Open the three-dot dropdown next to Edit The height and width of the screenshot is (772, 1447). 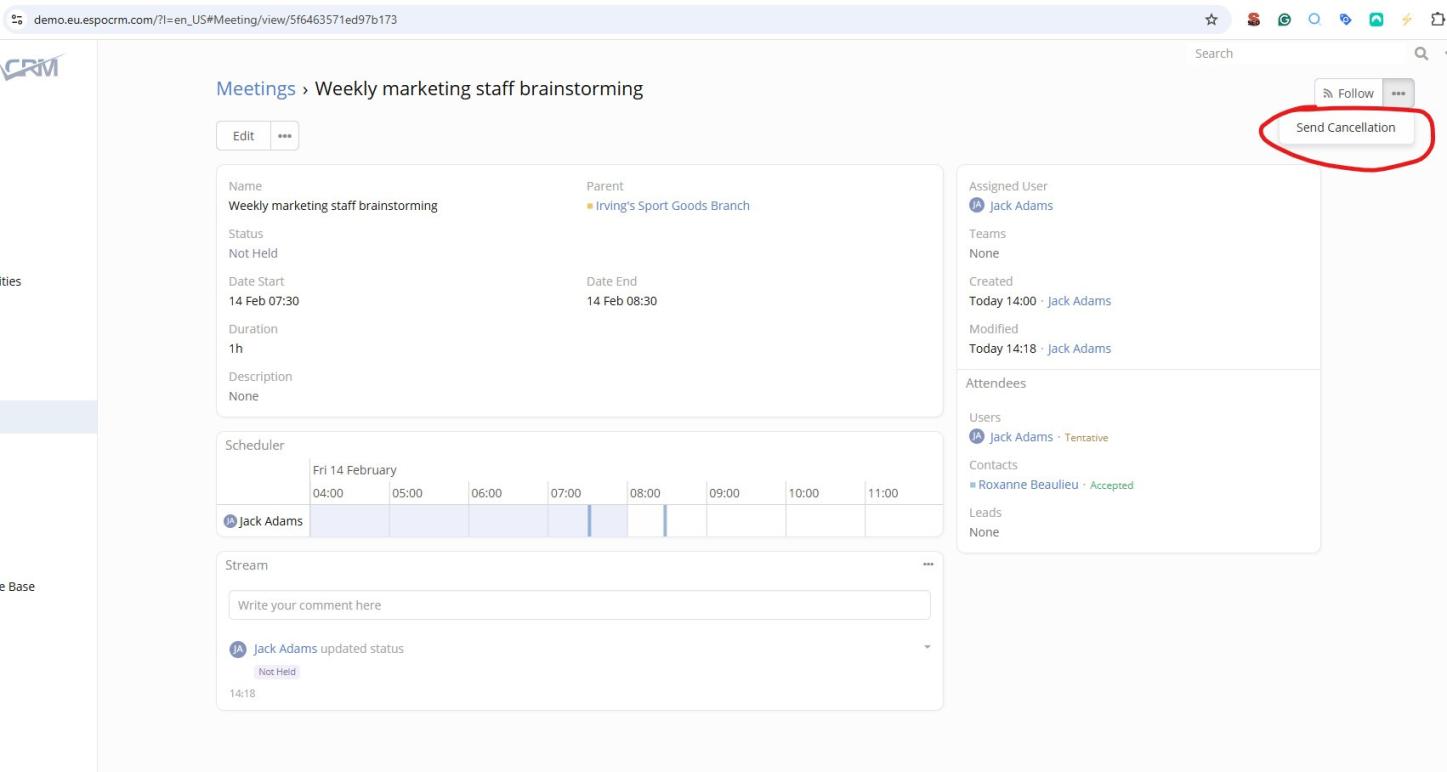[x=284, y=136]
